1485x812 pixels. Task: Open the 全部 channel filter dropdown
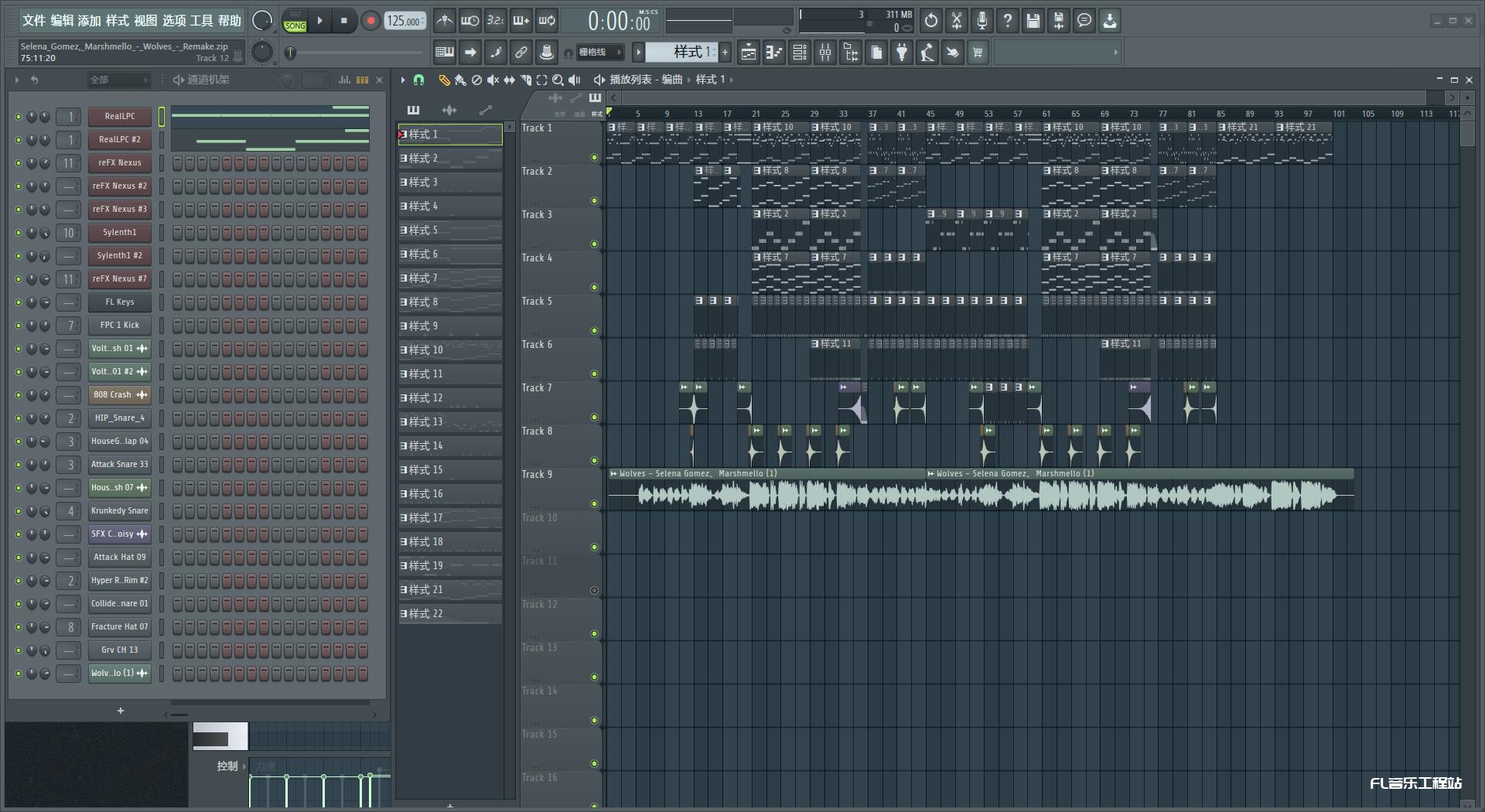pos(118,80)
